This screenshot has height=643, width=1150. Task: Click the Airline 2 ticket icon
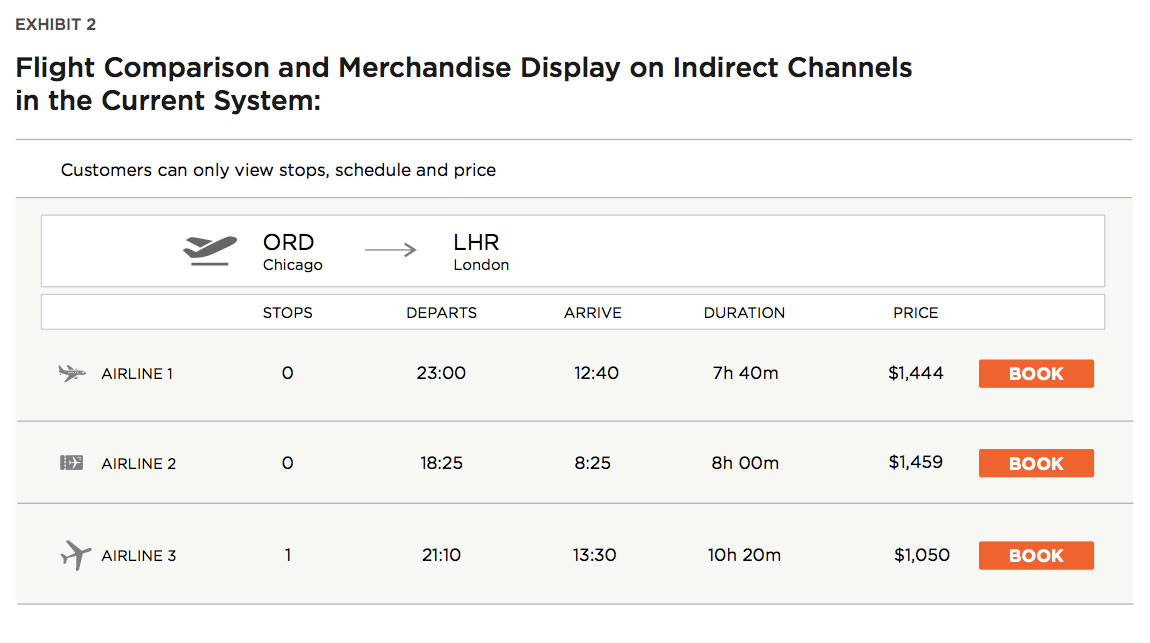point(71,463)
